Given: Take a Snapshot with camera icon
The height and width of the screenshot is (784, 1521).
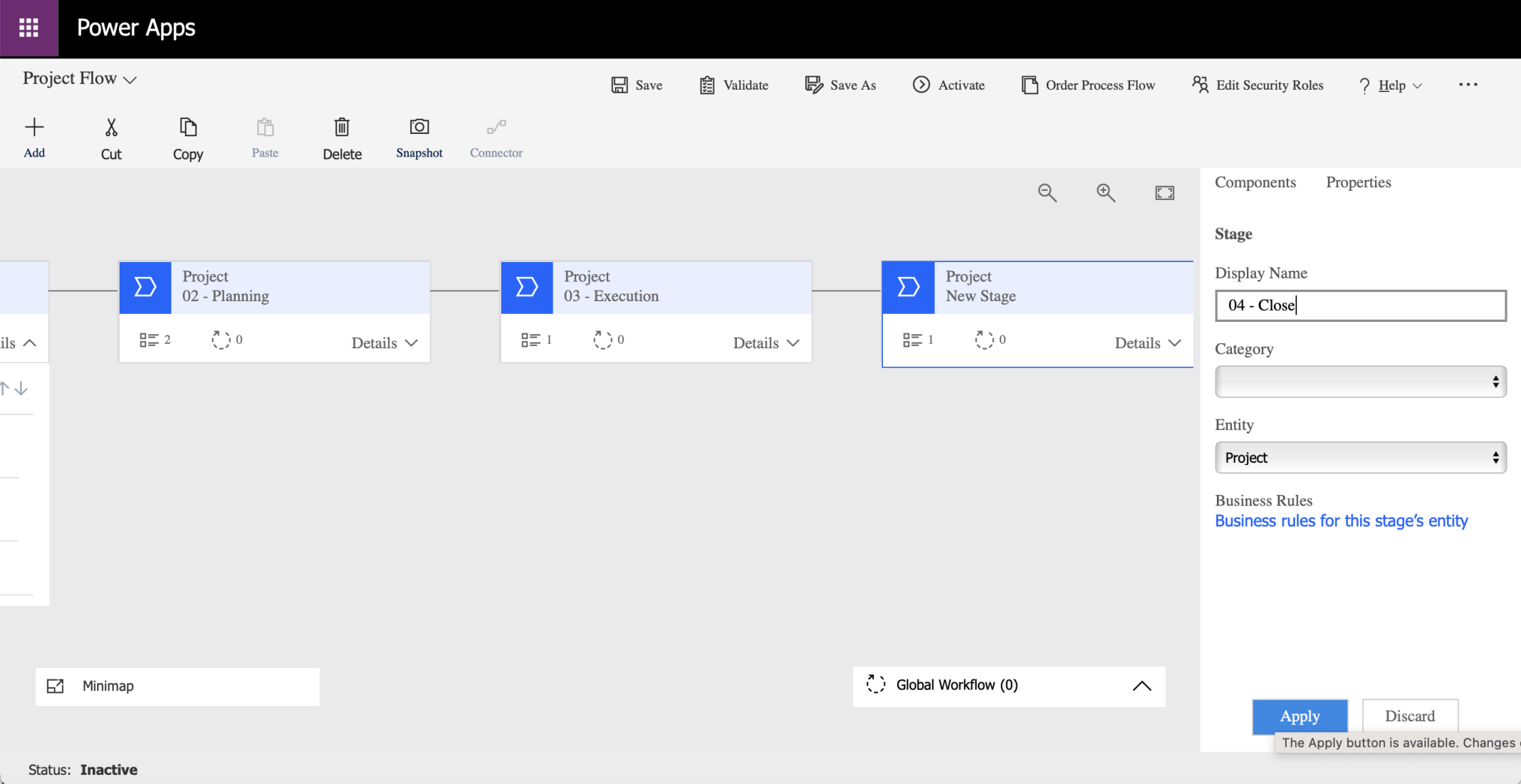Looking at the screenshot, I should (419, 127).
